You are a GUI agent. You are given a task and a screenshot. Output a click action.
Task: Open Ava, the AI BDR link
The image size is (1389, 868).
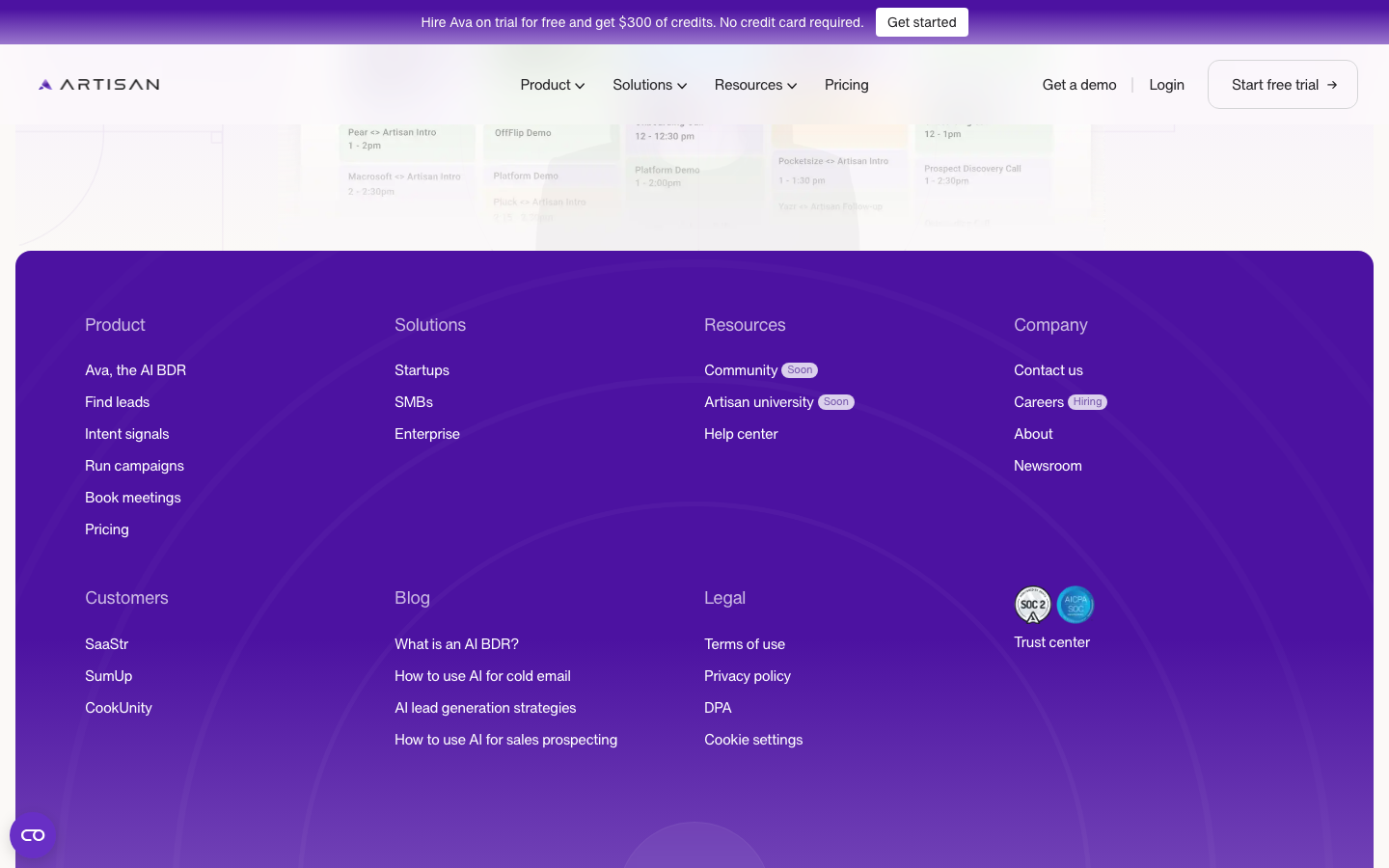coord(135,370)
